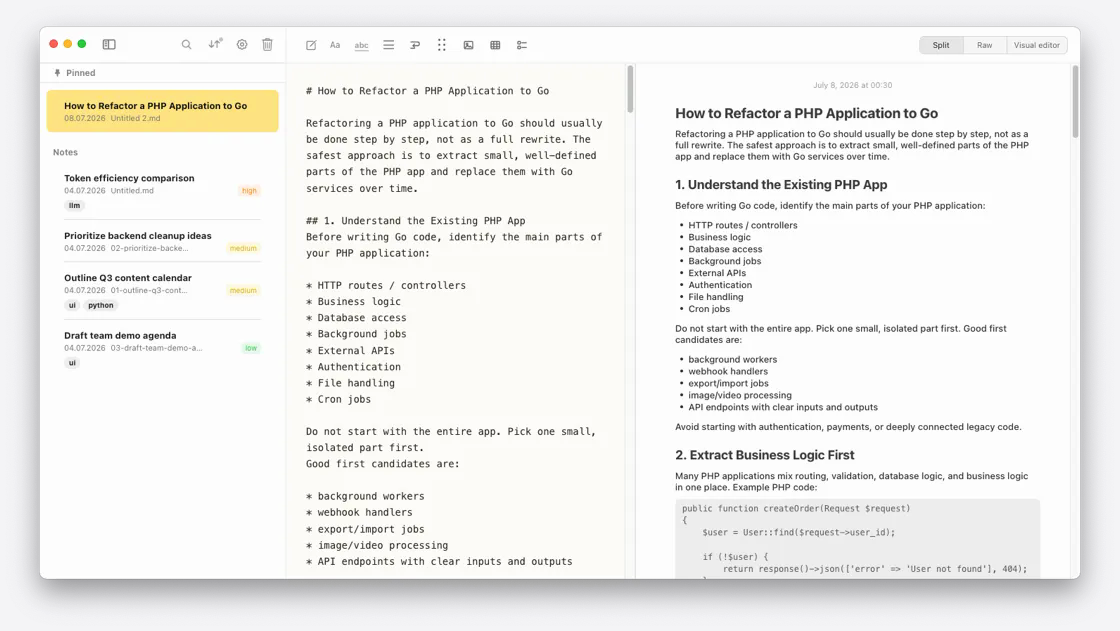Click preview bullet 'File handling'
Viewport: 1120px width, 631px height.
click(x=716, y=297)
